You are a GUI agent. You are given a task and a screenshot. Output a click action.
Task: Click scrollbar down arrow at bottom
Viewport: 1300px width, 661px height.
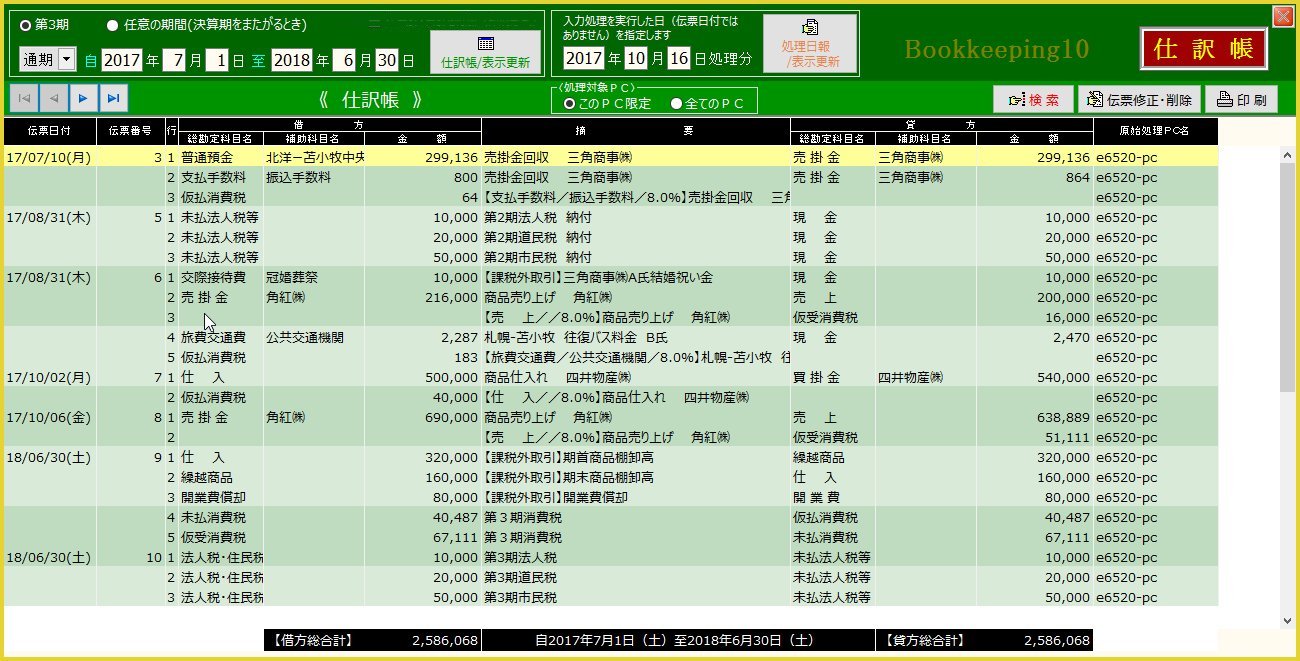(1287, 620)
